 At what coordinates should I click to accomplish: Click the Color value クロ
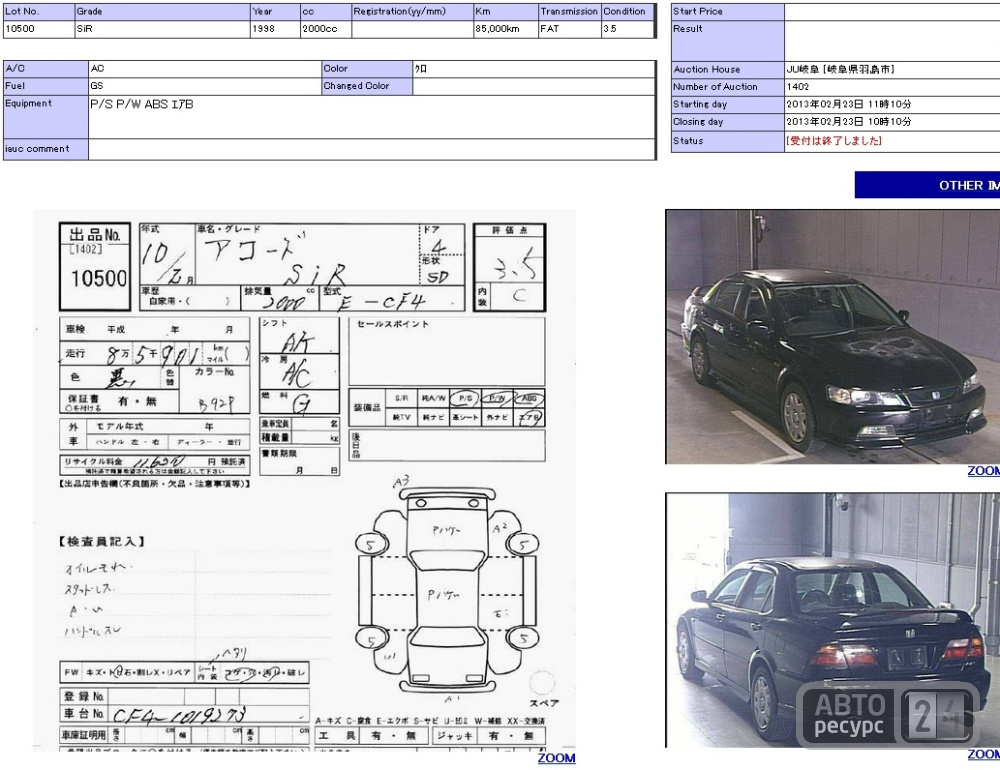coord(421,68)
